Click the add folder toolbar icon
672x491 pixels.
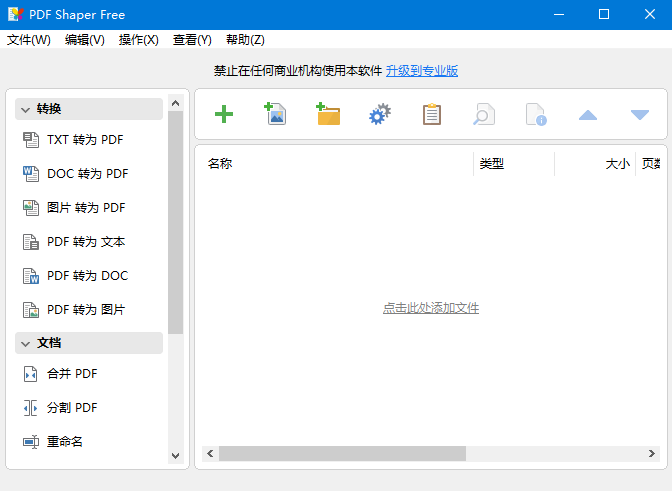coord(328,114)
